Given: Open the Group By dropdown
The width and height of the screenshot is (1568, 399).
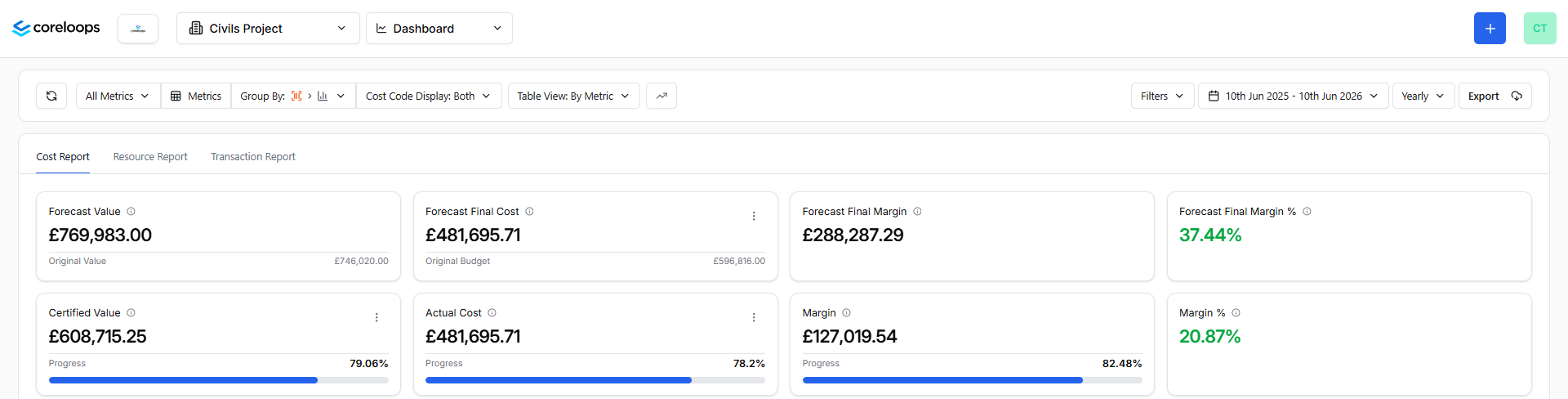Looking at the screenshot, I should [x=293, y=96].
